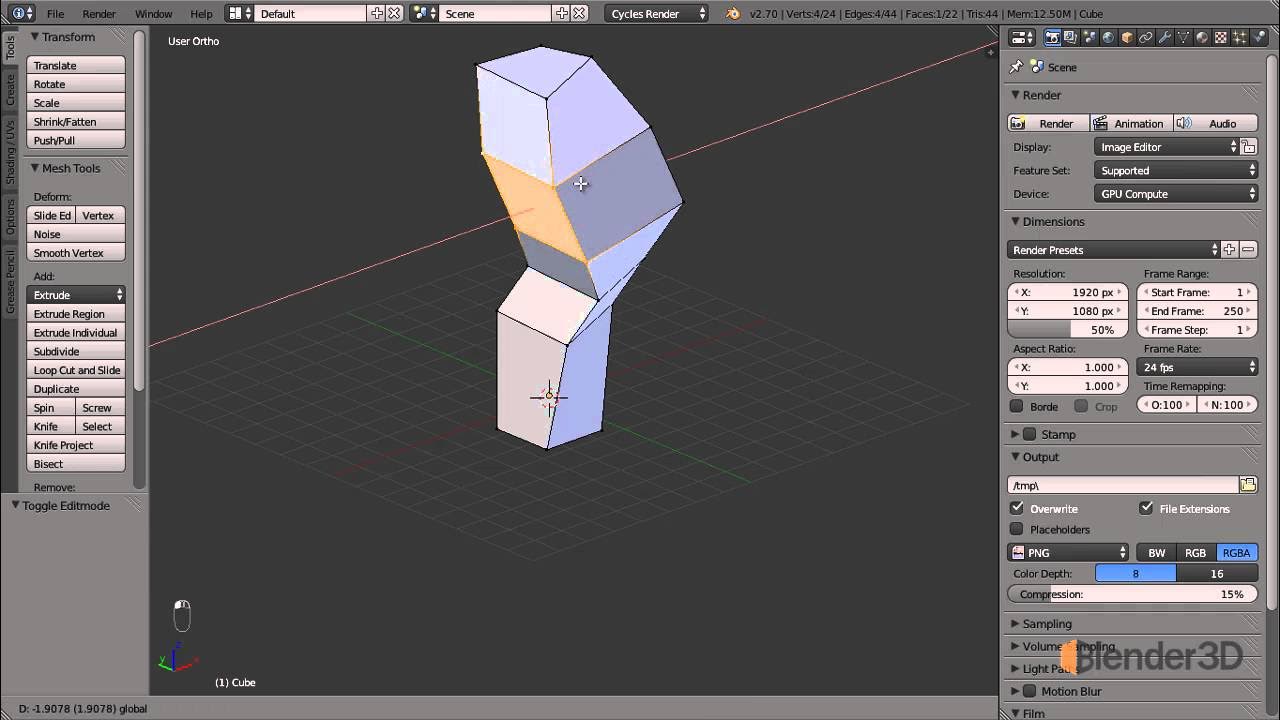The height and width of the screenshot is (720, 1280).
Task: Open the Display Image Editor dropdown
Action: click(x=1167, y=147)
